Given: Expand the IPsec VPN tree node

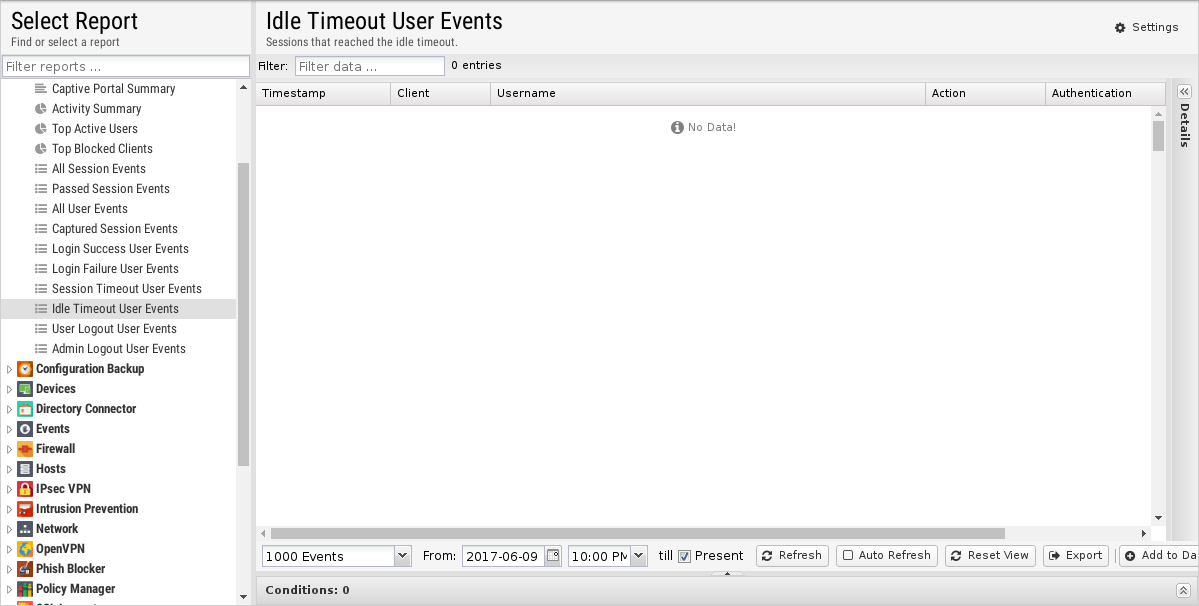Looking at the screenshot, I should [9, 489].
